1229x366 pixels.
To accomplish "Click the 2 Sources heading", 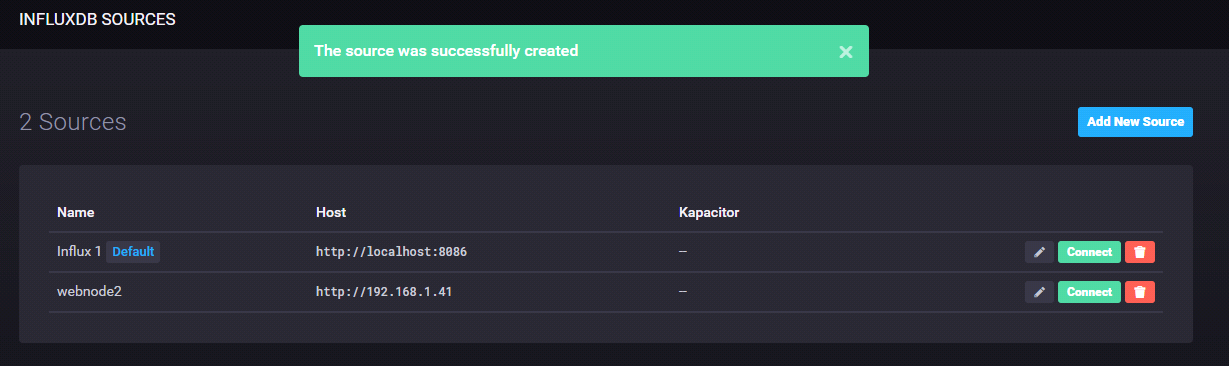I will pos(73,122).
